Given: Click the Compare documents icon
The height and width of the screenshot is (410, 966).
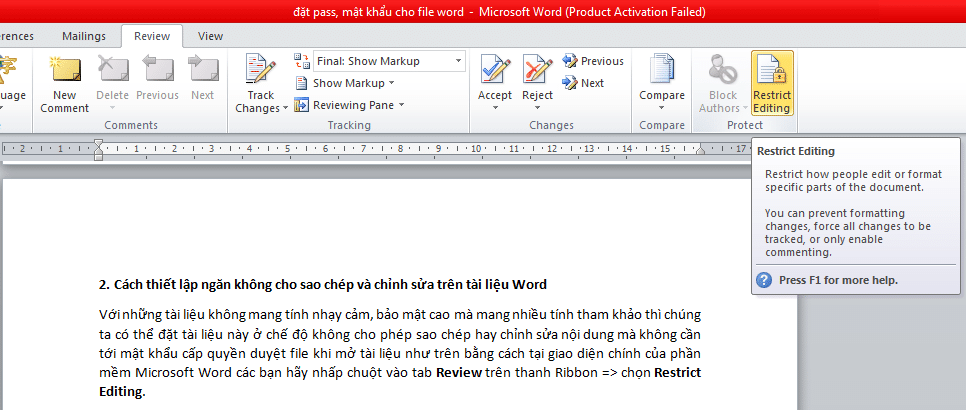Looking at the screenshot, I should (x=662, y=69).
